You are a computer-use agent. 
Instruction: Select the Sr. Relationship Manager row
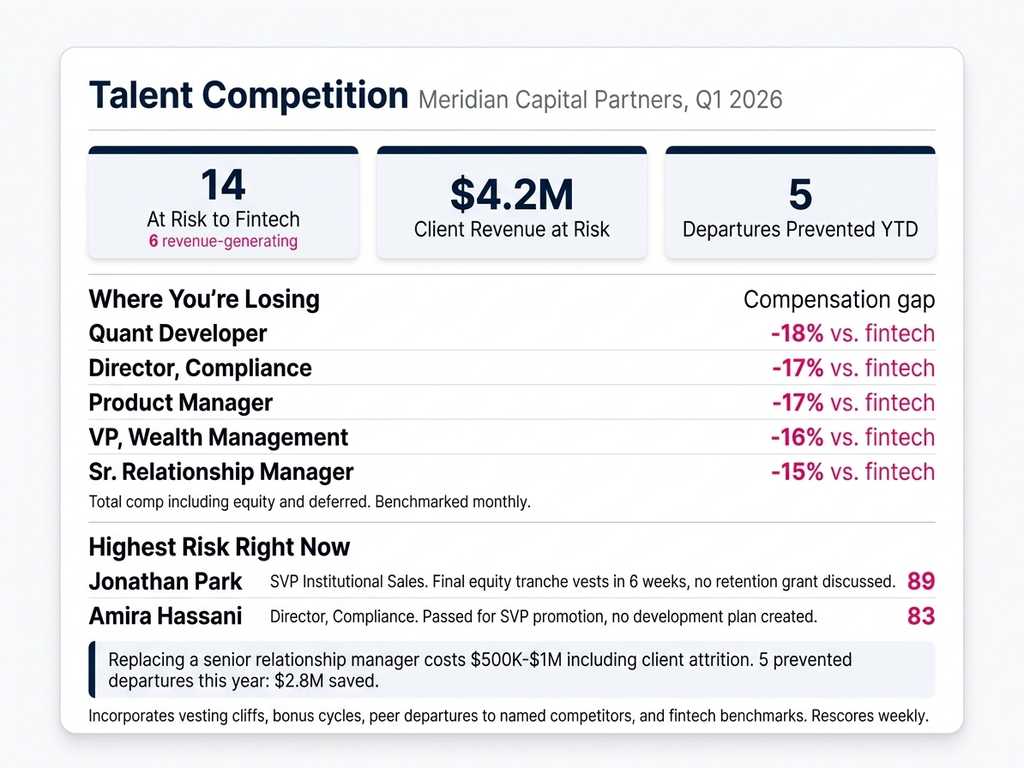coord(221,472)
